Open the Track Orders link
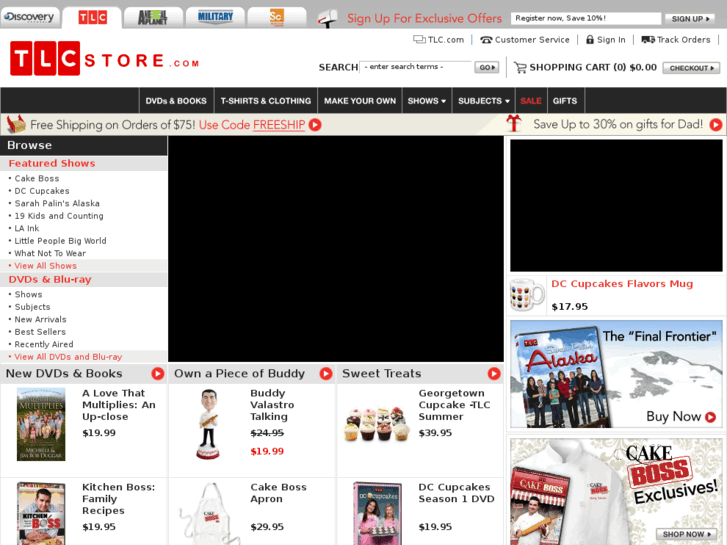This screenshot has height=545, width=727. [683, 40]
